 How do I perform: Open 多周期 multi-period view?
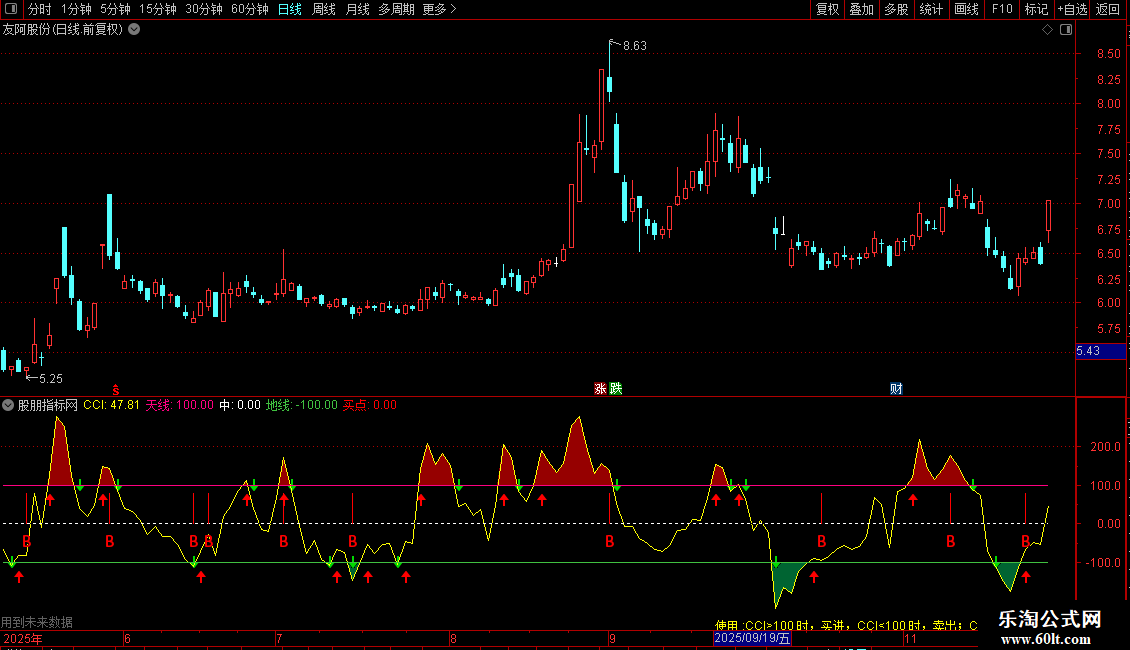[396, 9]
